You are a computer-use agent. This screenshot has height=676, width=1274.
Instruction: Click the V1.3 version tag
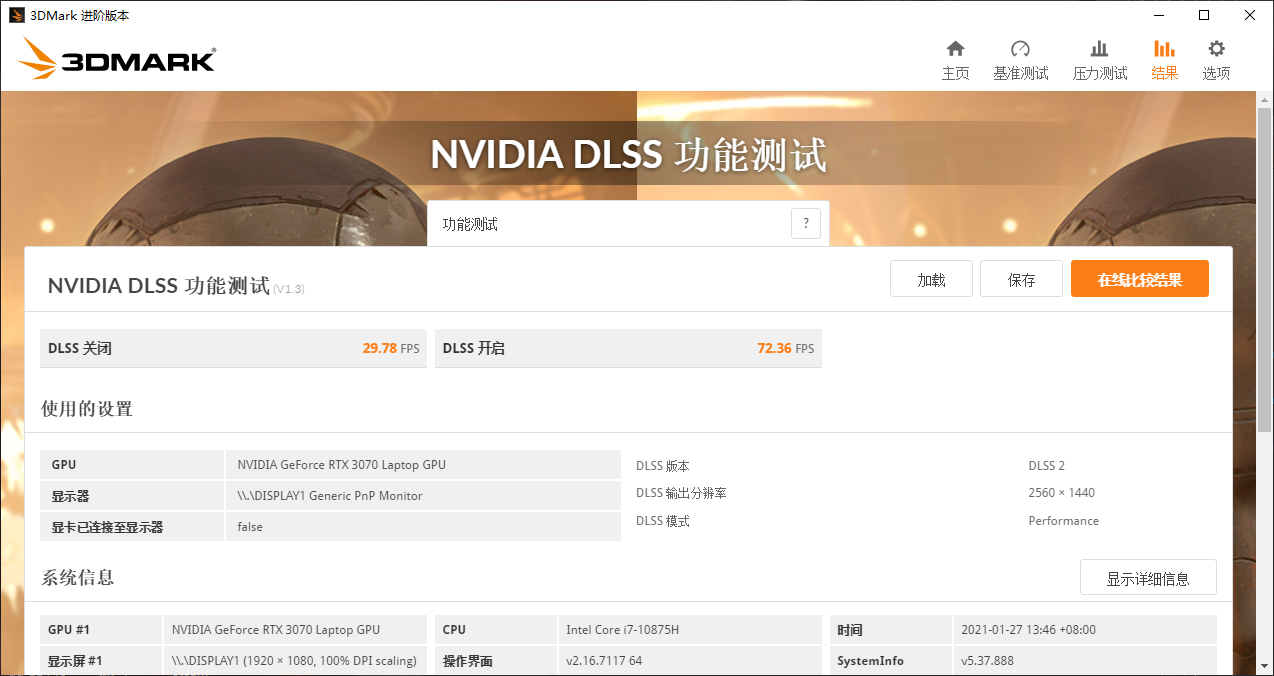pos(289,289)
